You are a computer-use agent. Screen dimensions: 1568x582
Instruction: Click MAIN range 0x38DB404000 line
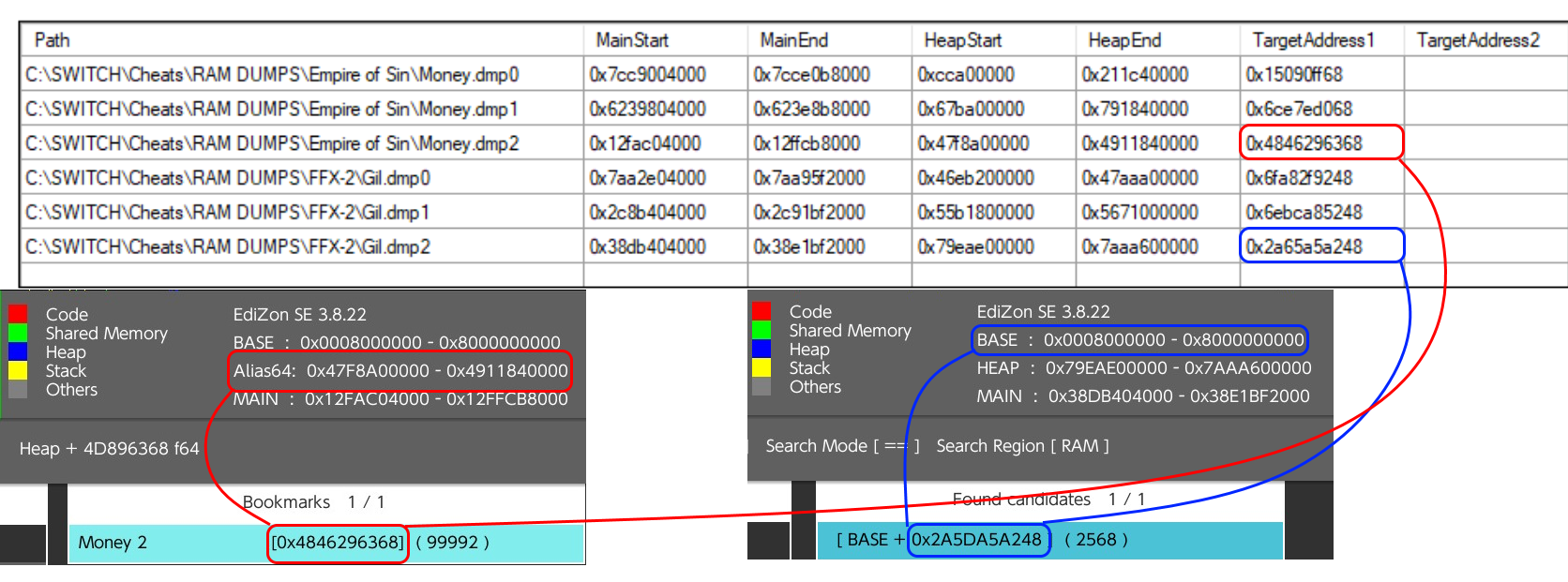tap(1143, 396)
